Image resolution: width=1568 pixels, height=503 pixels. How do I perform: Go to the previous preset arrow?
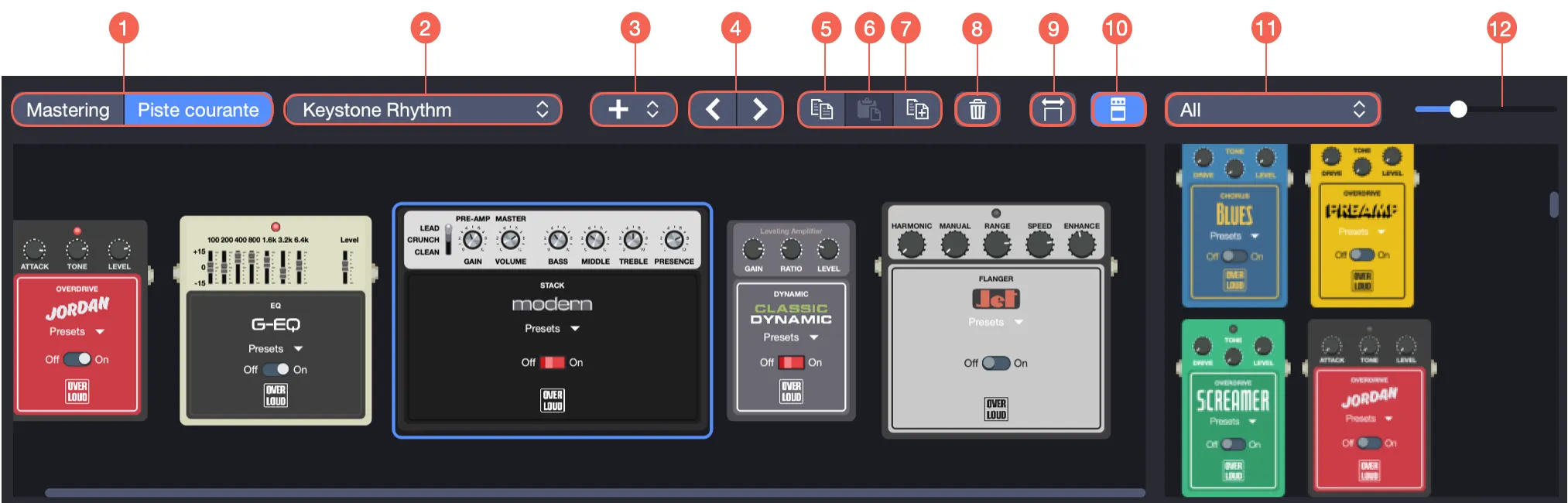(713, 110)
